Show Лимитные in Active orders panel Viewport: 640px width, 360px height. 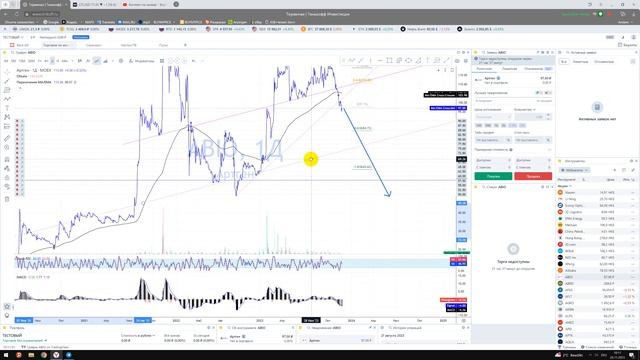[x=580, y=62]
